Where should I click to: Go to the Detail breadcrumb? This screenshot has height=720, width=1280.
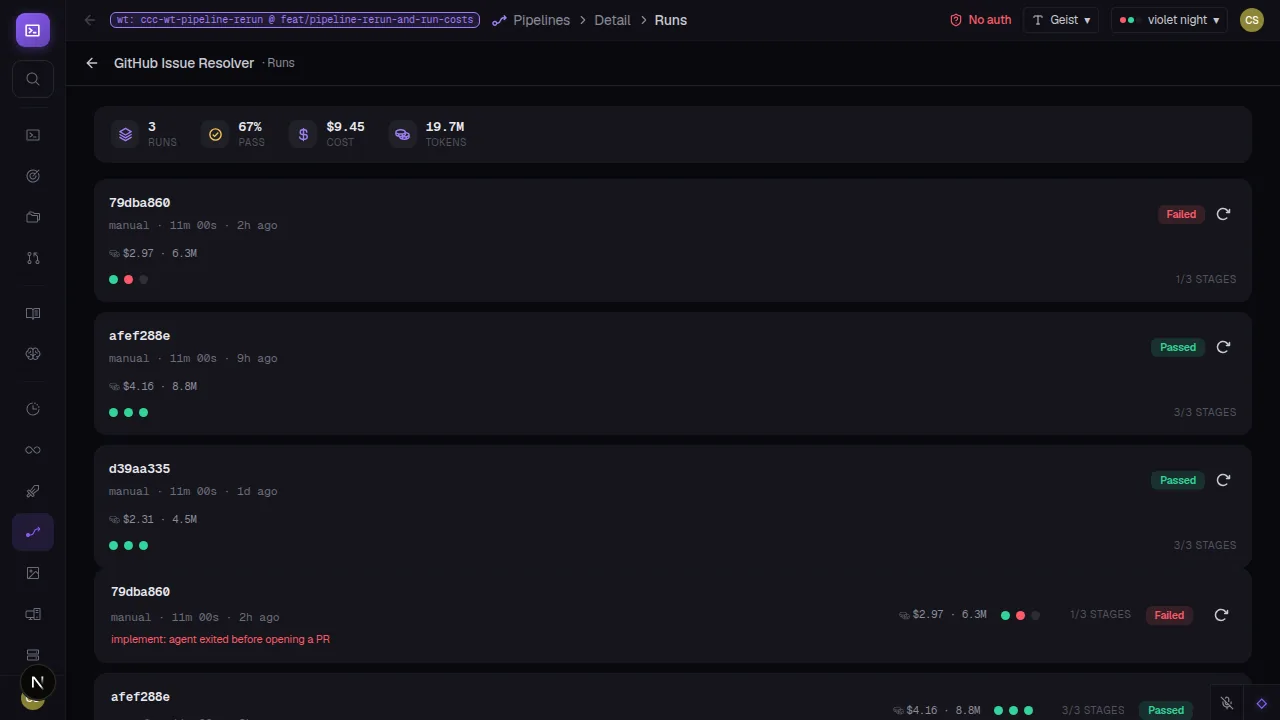coord(613,20)
